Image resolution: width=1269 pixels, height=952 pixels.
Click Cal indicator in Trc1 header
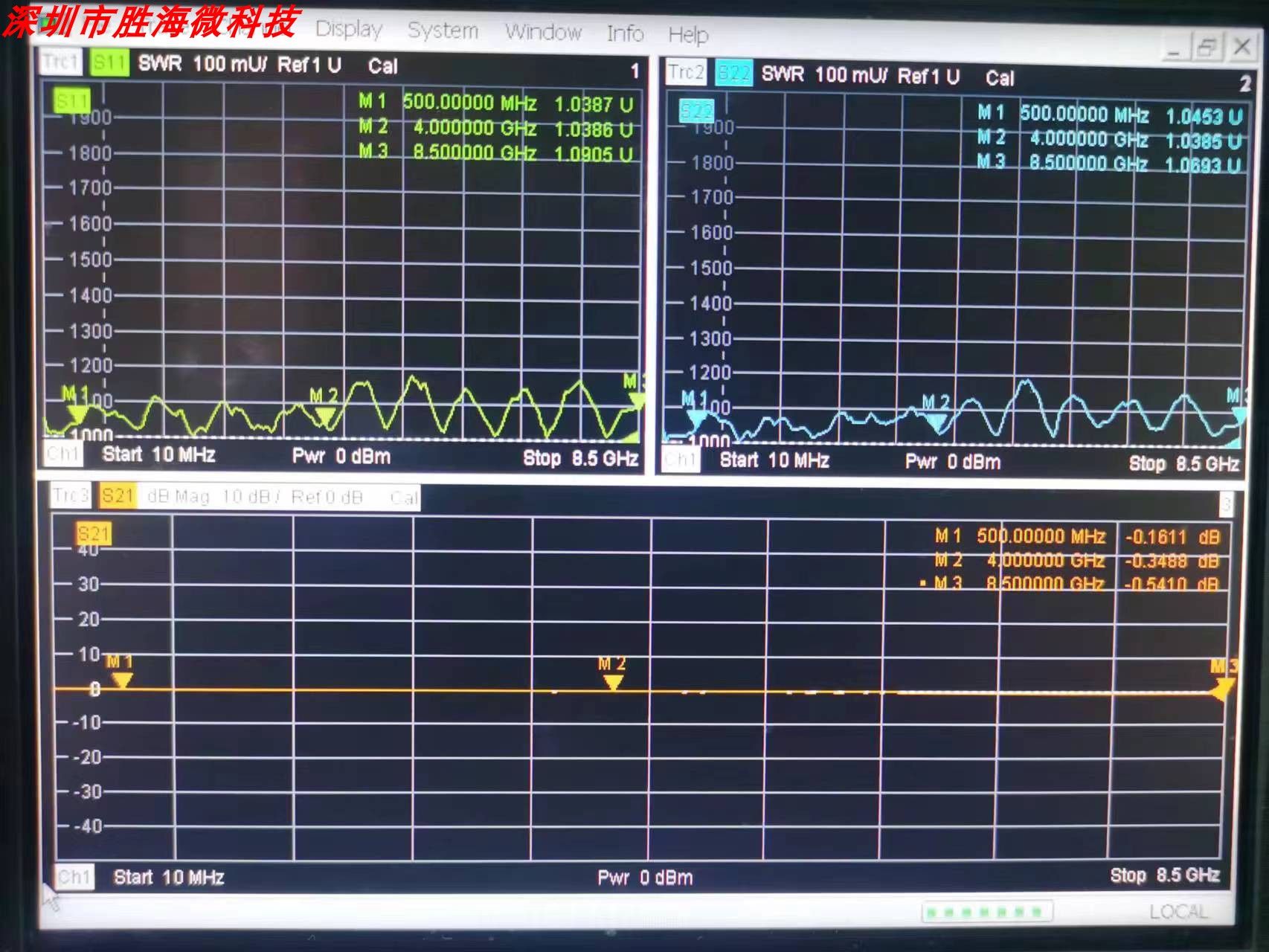(x=383, y=66)
